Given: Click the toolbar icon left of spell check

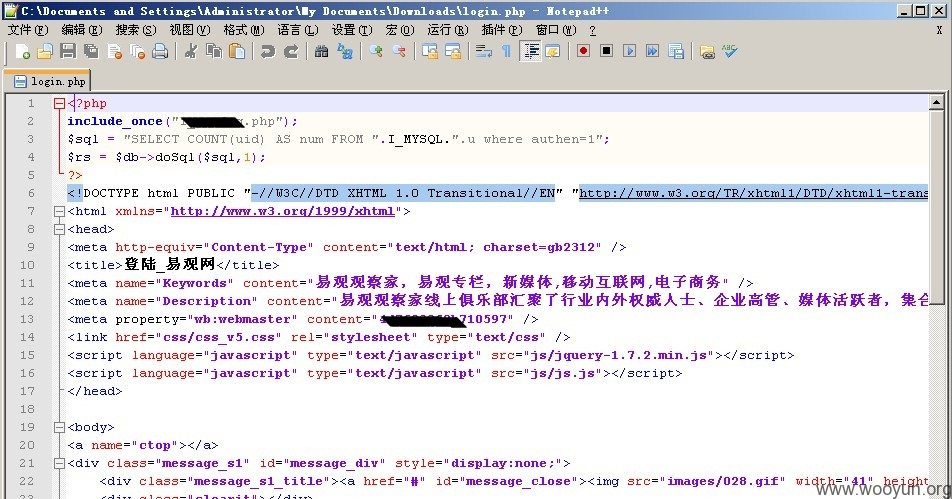Looking at the screenshot, I should [x=707, y=52].
